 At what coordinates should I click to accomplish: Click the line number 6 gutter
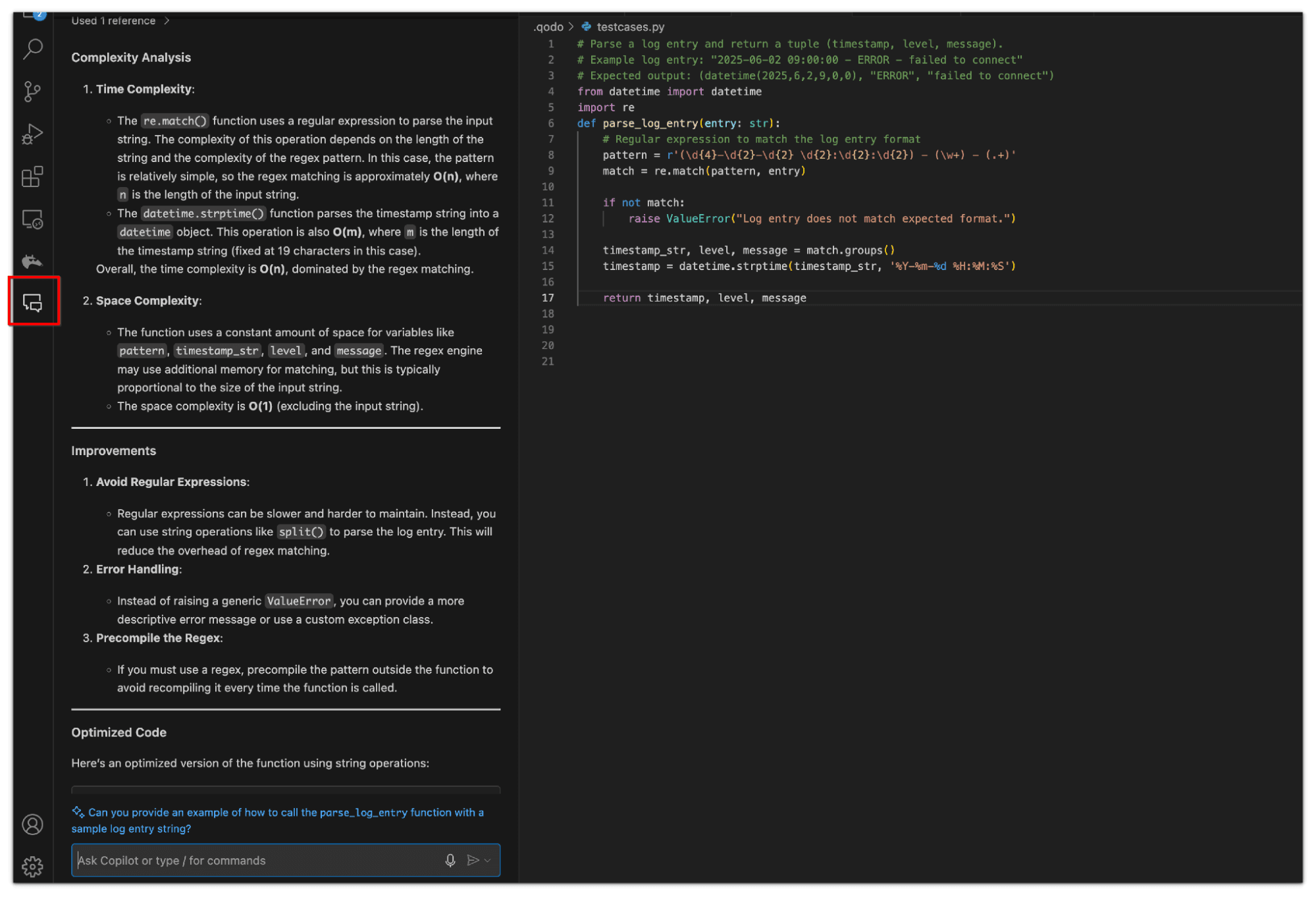pyautogui.click(x=551, y=123)
